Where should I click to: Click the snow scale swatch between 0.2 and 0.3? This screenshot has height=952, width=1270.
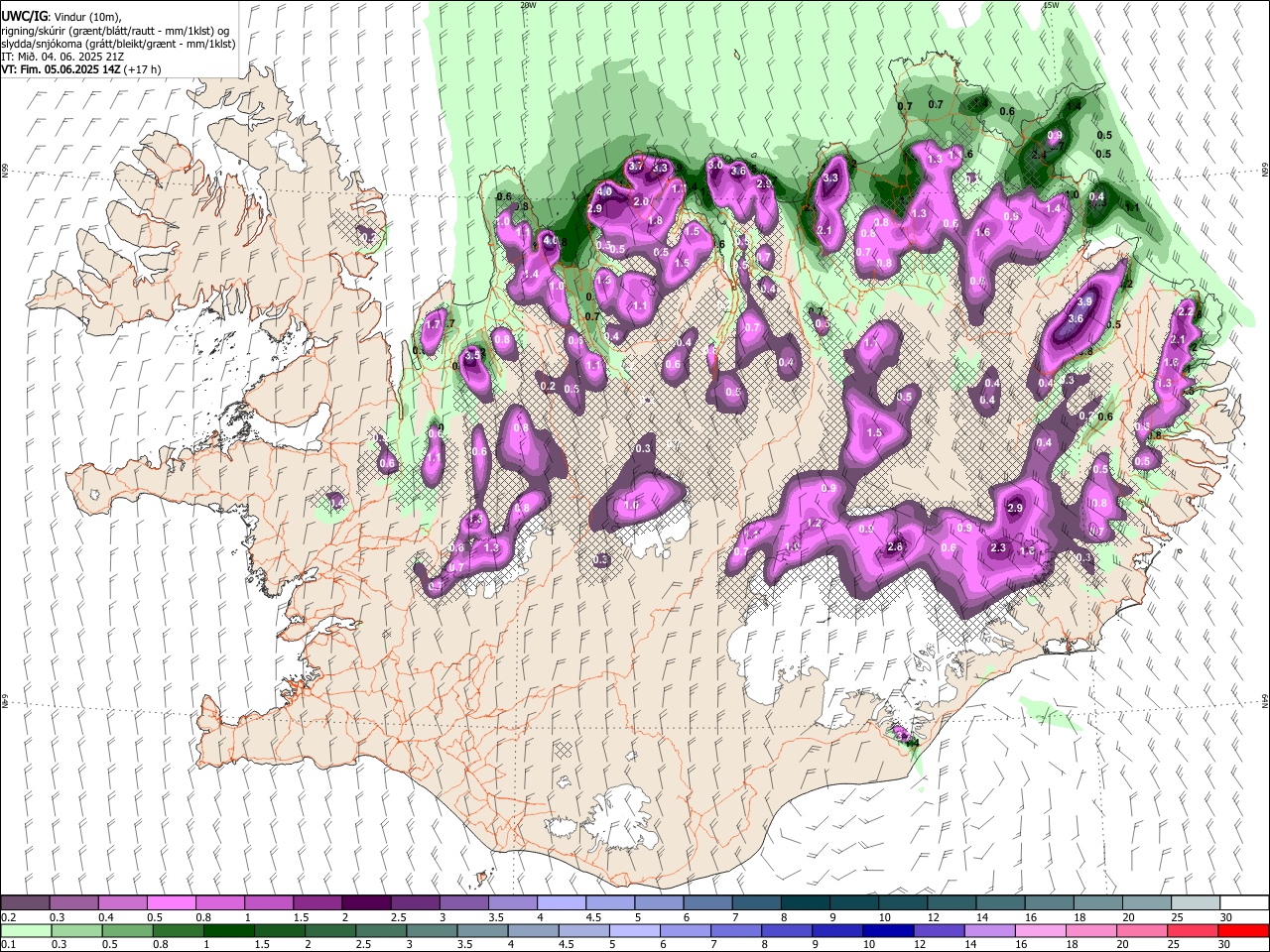25,903
